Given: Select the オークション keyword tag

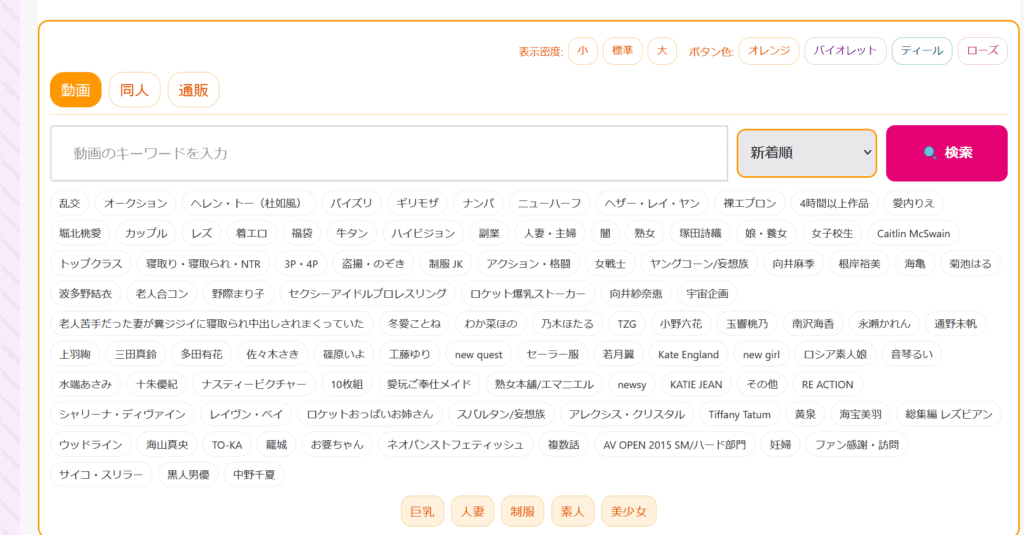Looking at the screenshot, I should (136, 203).
